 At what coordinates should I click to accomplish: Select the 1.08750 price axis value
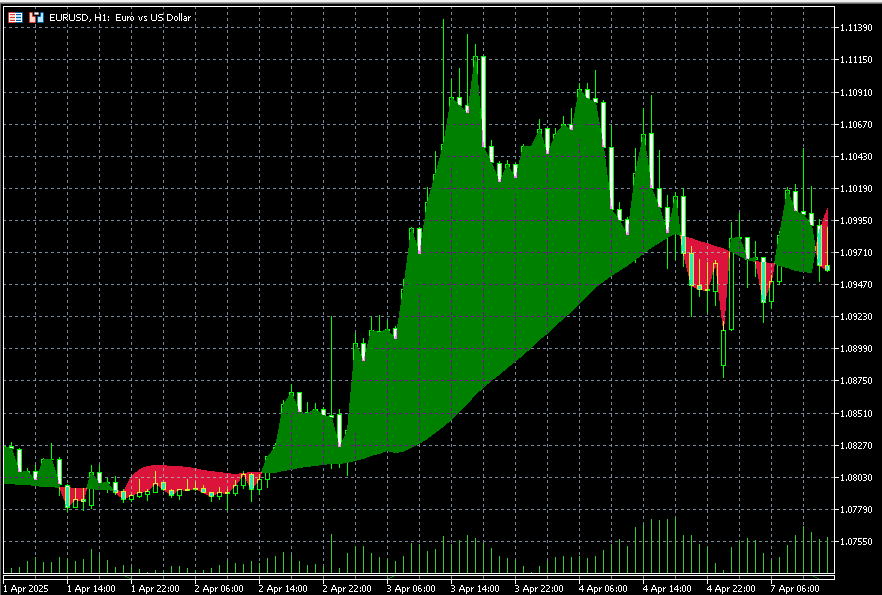tap(856, 381)
